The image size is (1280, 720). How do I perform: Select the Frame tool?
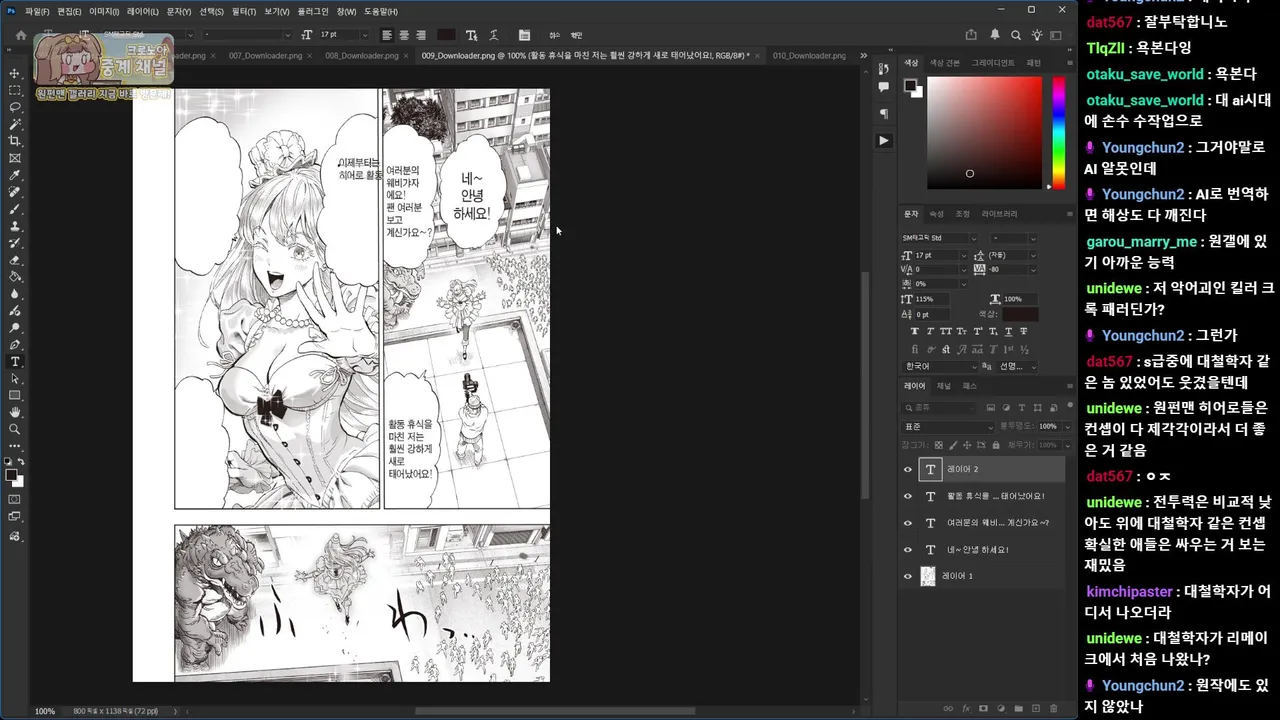15,158
